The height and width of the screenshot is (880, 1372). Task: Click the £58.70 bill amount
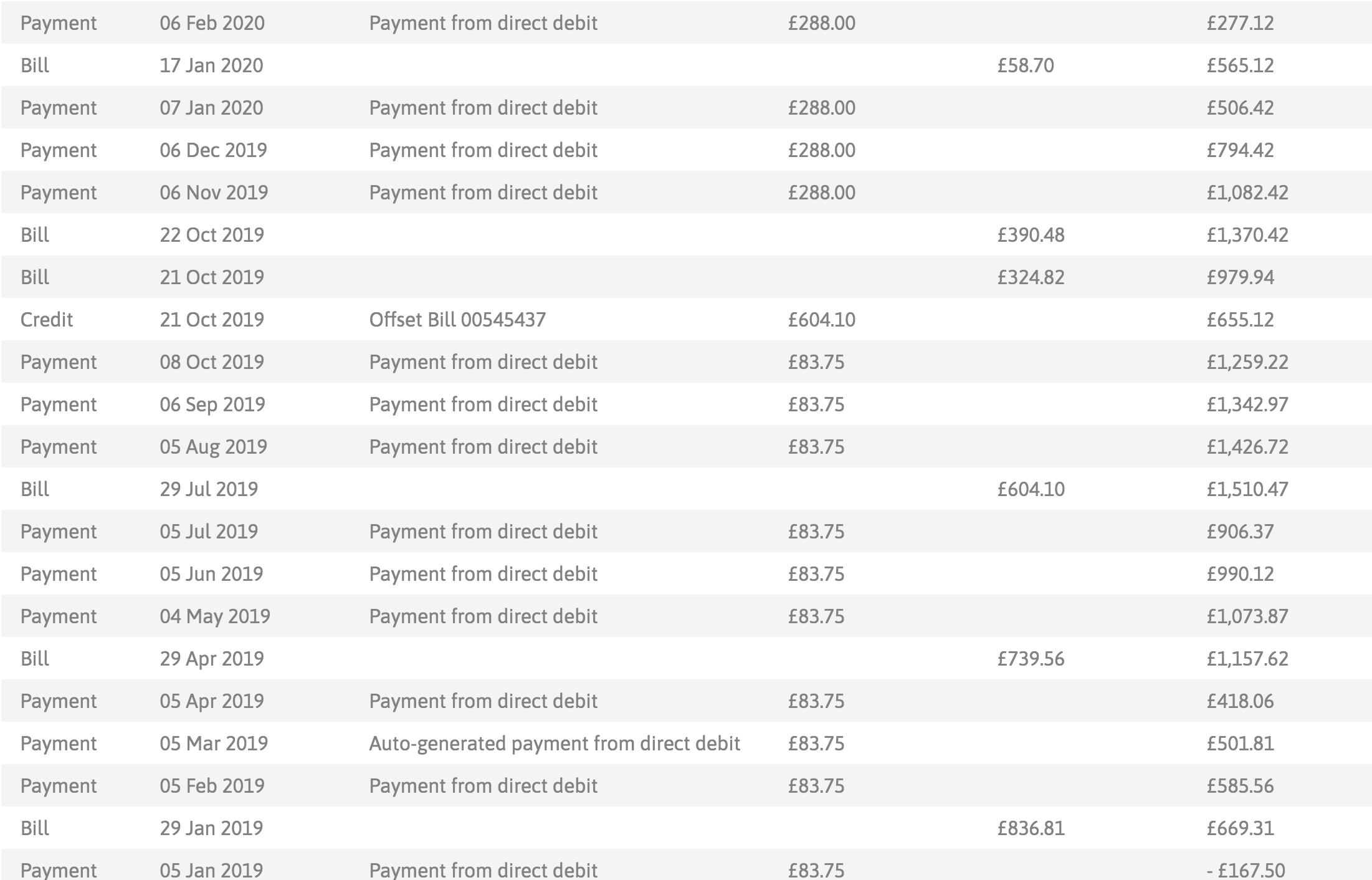[x=1025, y=65]
